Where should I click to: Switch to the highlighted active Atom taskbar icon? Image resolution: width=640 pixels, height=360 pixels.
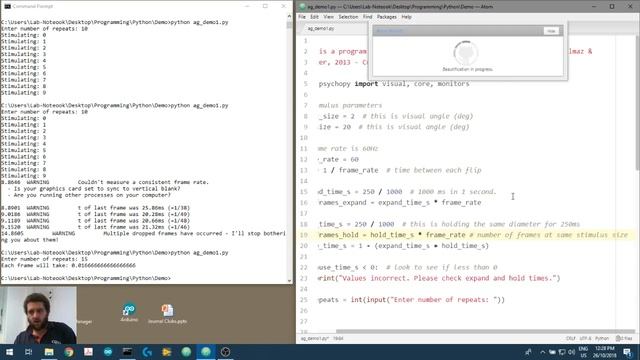point(206,352)
